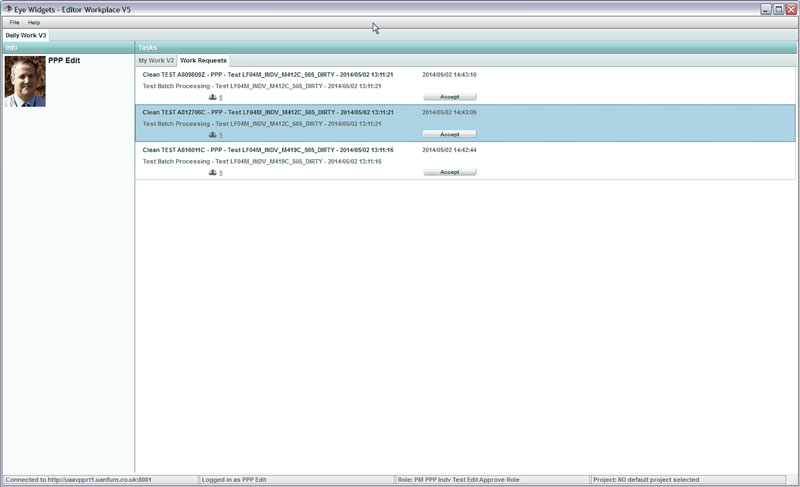Open user count link in A816011C row

(x=220, y=173)
